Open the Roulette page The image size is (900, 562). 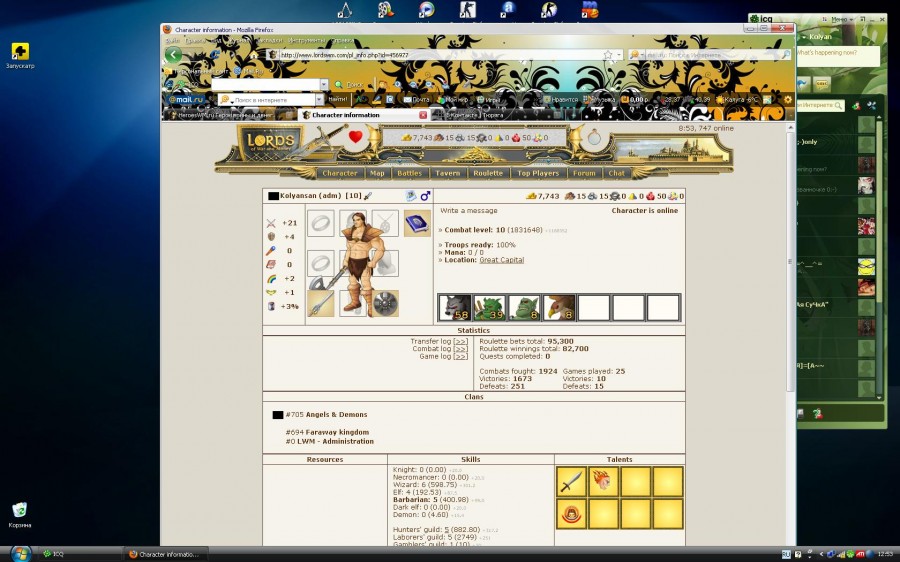488,173
